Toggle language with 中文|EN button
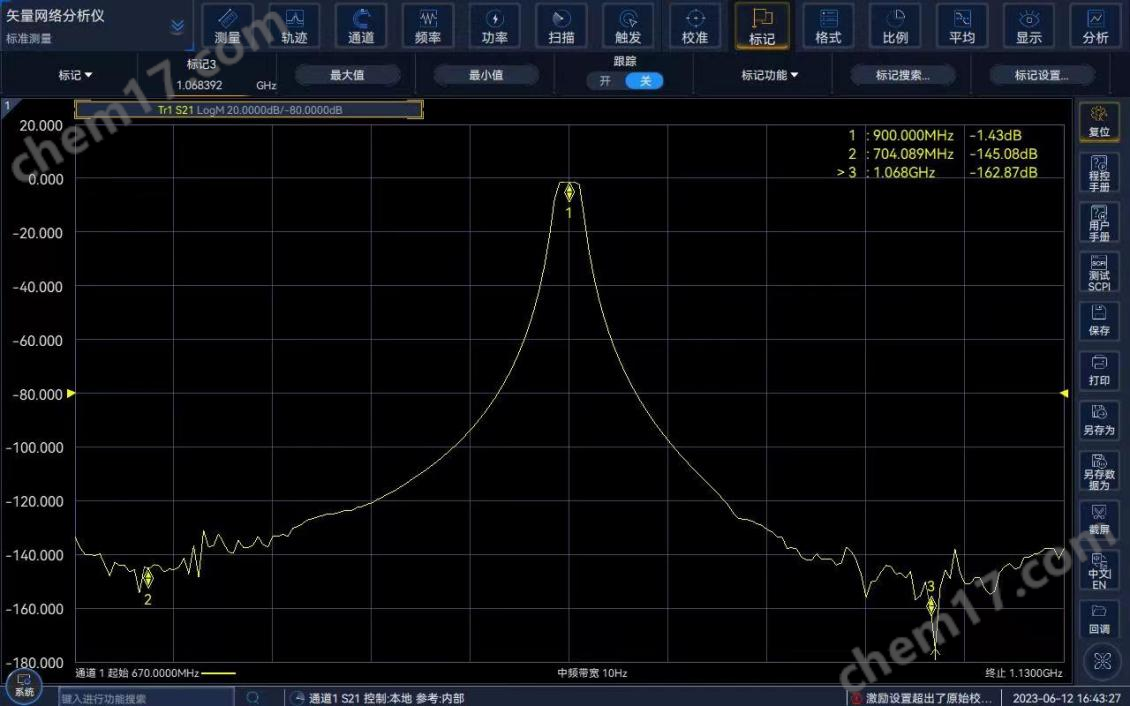1130x706 pixels. click(x=1099, y=571)
